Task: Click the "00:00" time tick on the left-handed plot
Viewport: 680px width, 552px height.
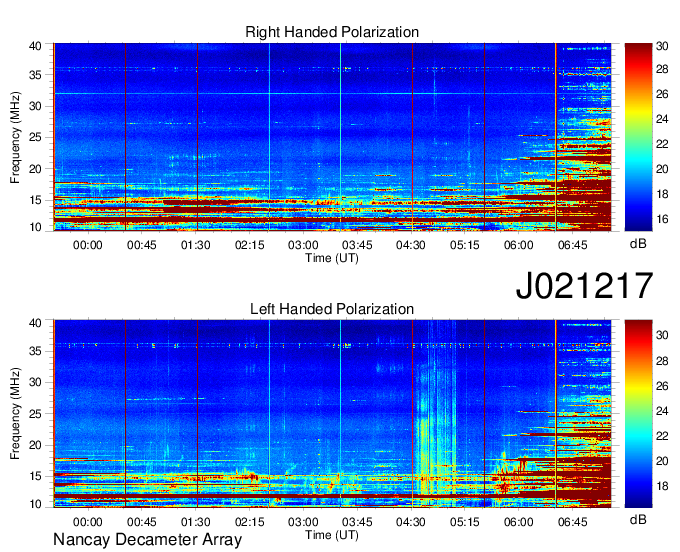Action: tap(88, 522)
